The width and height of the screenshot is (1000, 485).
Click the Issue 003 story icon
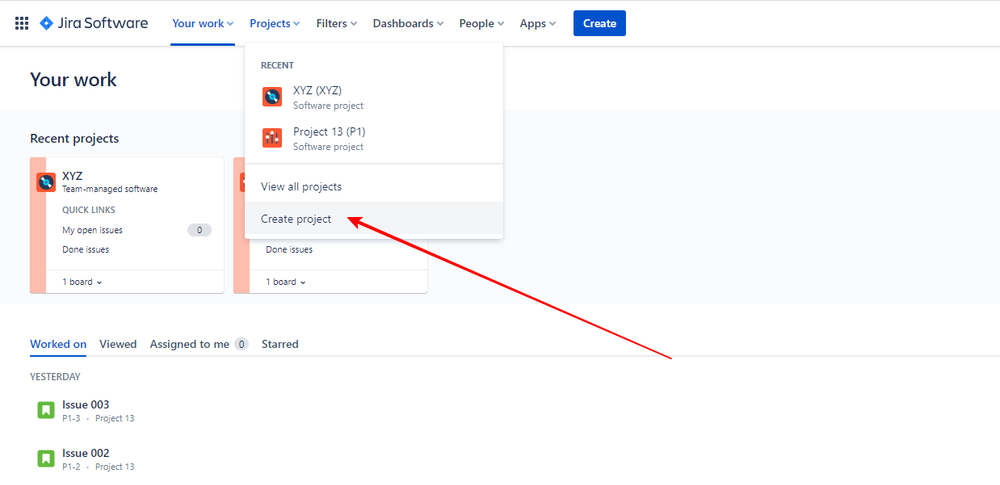tap(45, 410)
